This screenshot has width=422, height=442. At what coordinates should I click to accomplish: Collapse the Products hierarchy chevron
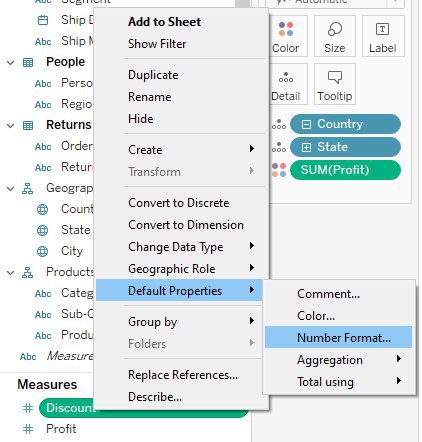pos(11,272)
